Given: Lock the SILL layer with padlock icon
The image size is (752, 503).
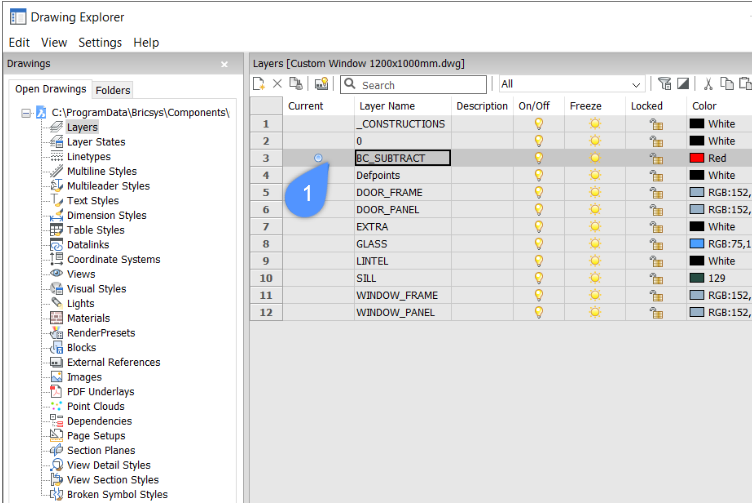Looking at the screenshot, I should (656, 278).
